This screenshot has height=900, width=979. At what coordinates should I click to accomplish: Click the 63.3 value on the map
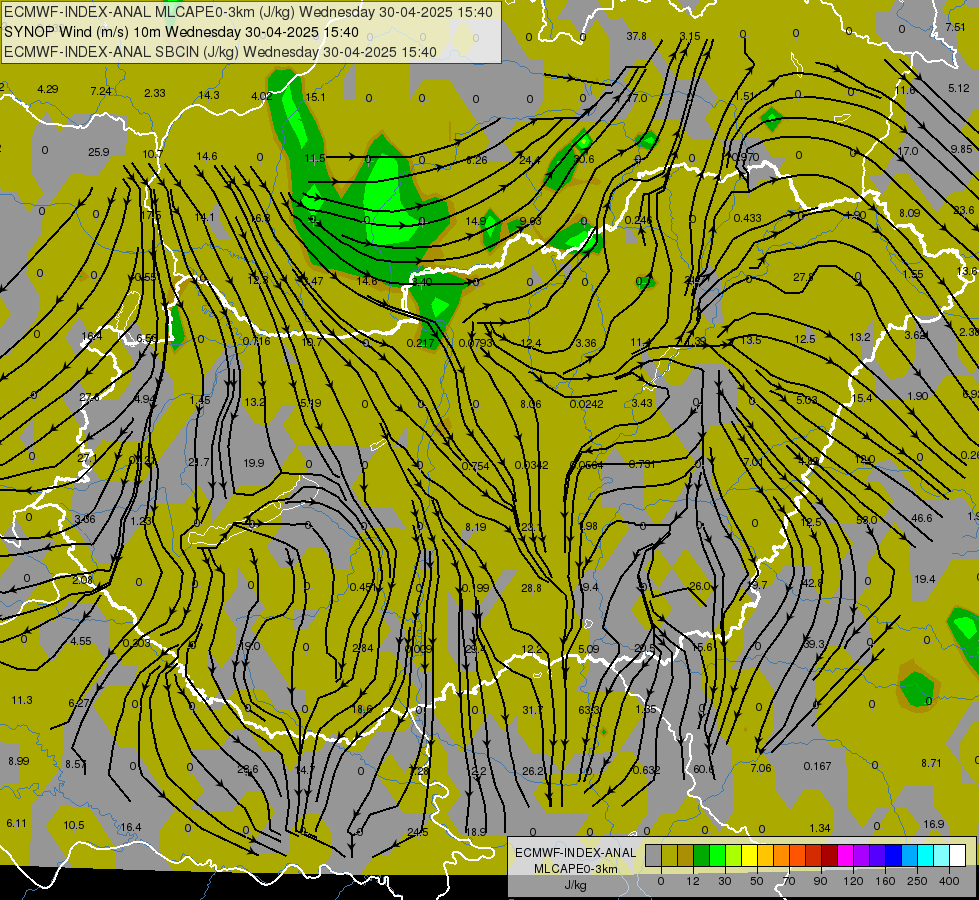pyautogui.click(x=589, y=710)
